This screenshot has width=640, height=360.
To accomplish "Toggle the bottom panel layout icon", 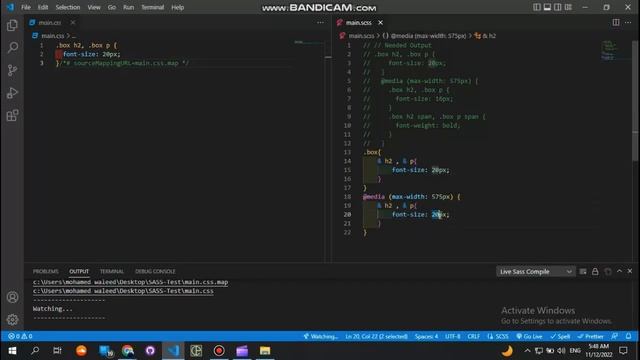I will point(547,7).
